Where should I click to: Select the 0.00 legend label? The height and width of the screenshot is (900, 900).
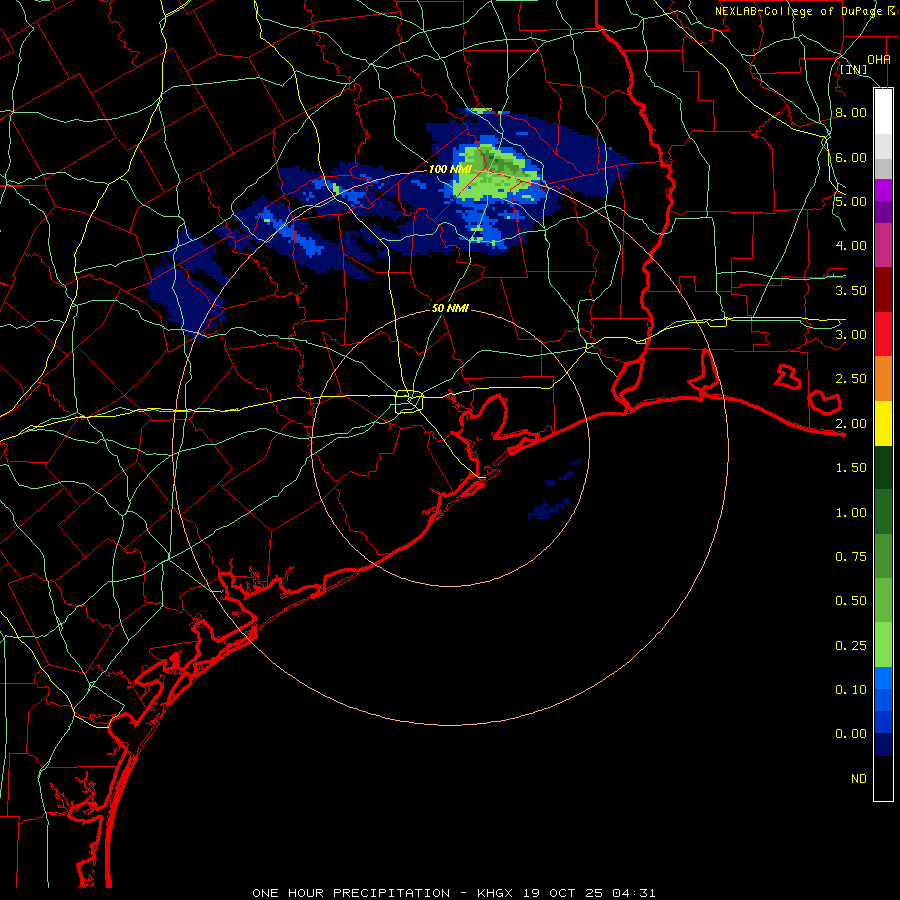pyautogui.click(x=851, y=734)
